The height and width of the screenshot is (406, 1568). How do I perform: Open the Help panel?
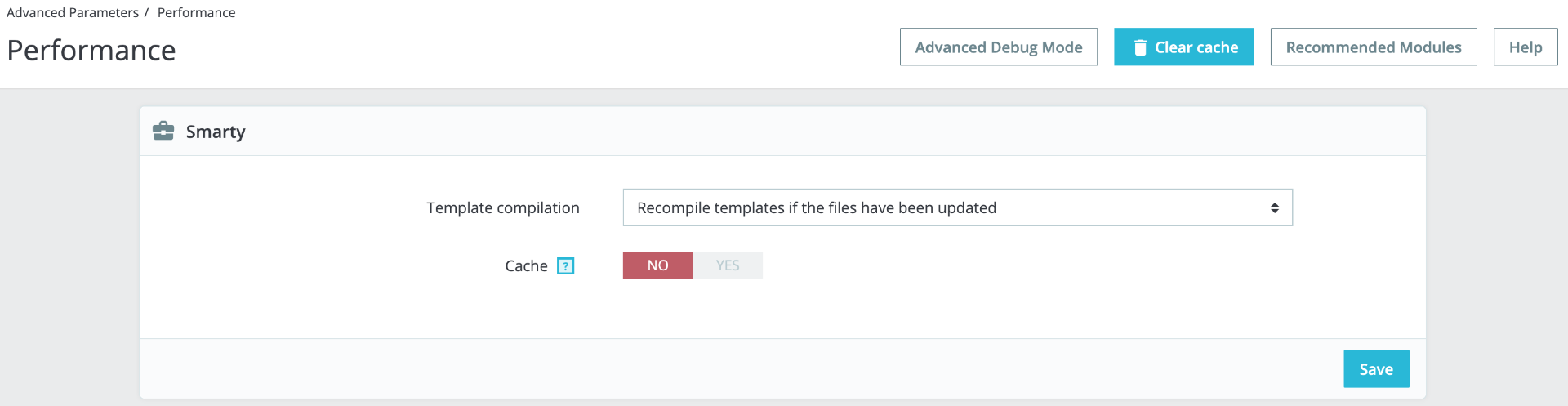click(1526, 47)
